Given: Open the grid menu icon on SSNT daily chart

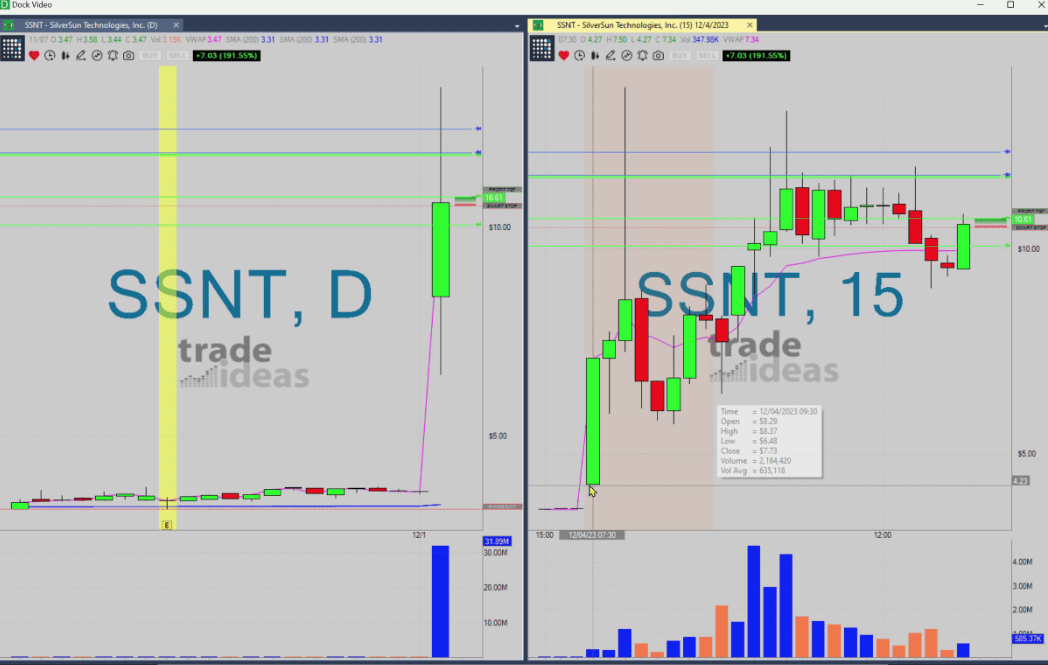Looking at the screenshot, I should pos(12,49).
